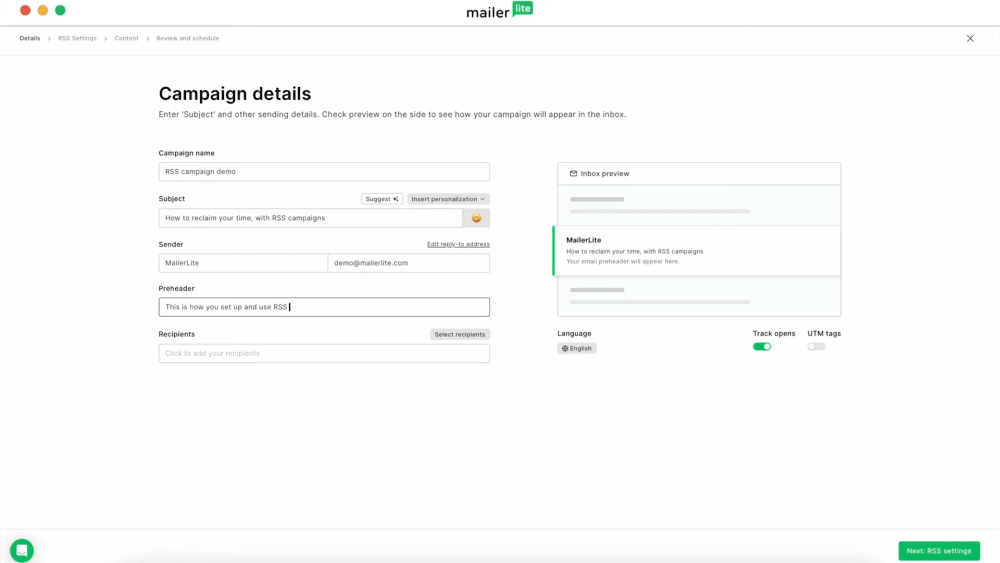Proceed with Next: RSS settings

tap(939, 551)
